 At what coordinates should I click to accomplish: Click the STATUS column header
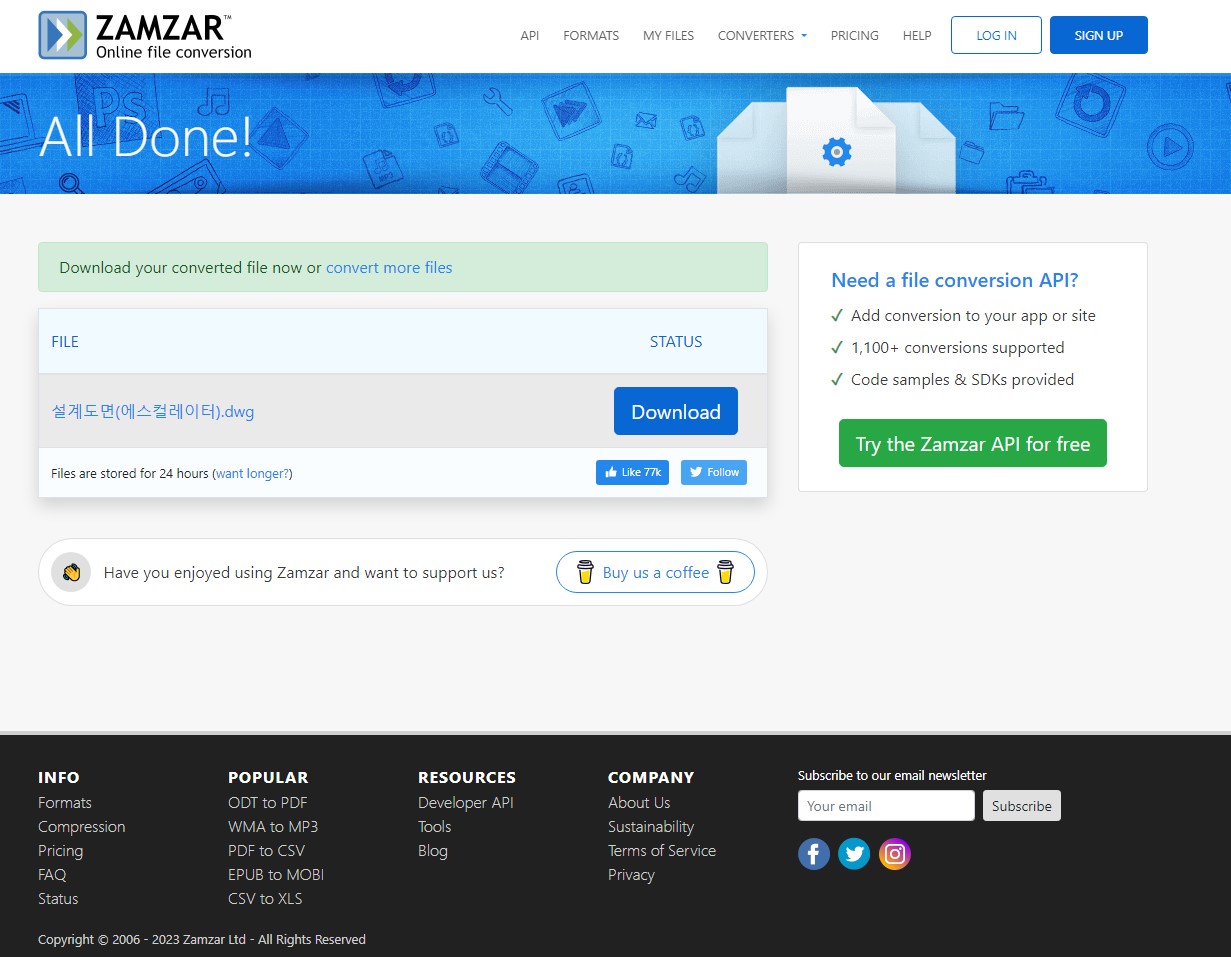tap(676, 341)
